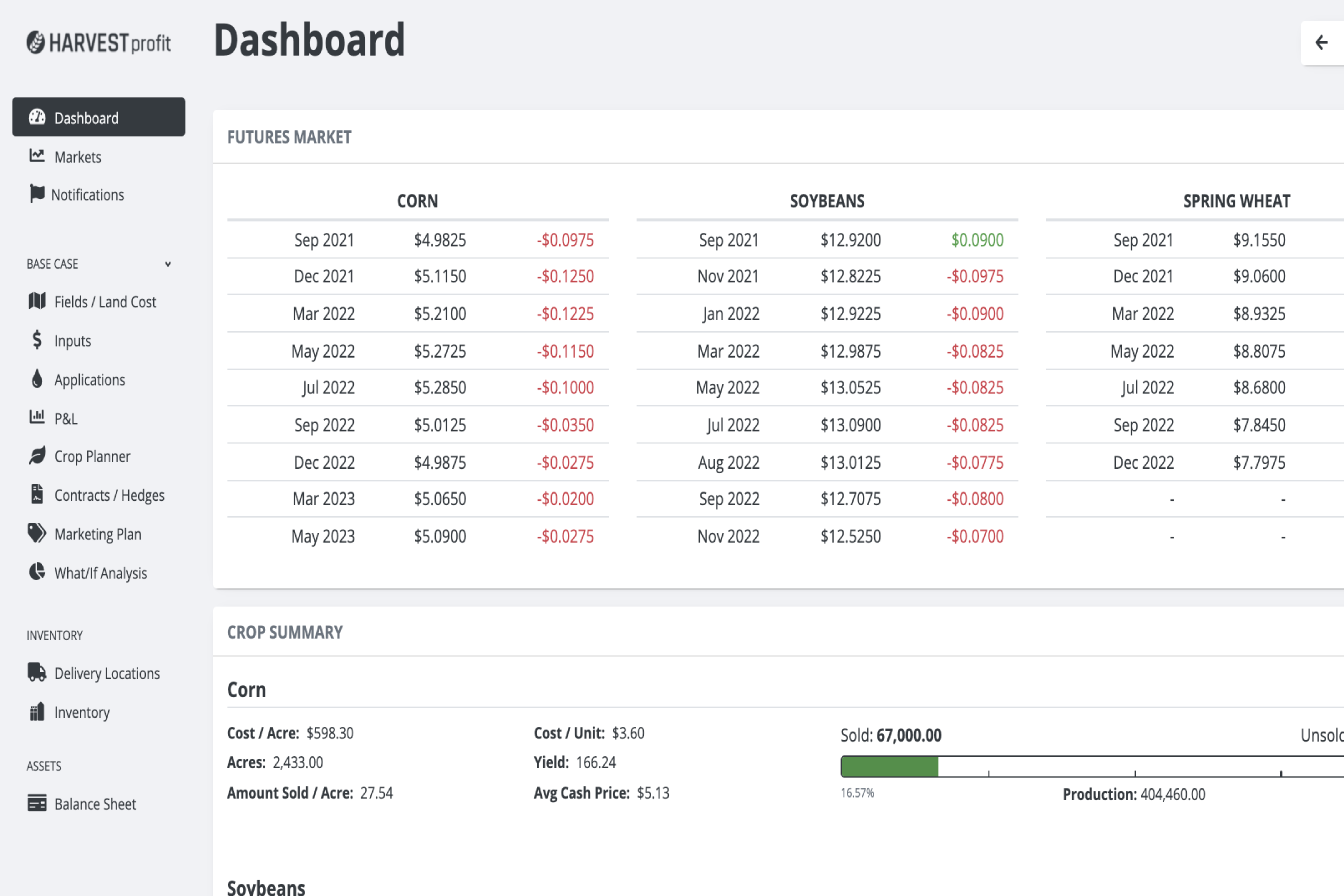1344x896 pixels.
Task: Click the back arrow button
Action: point(1322,43)
